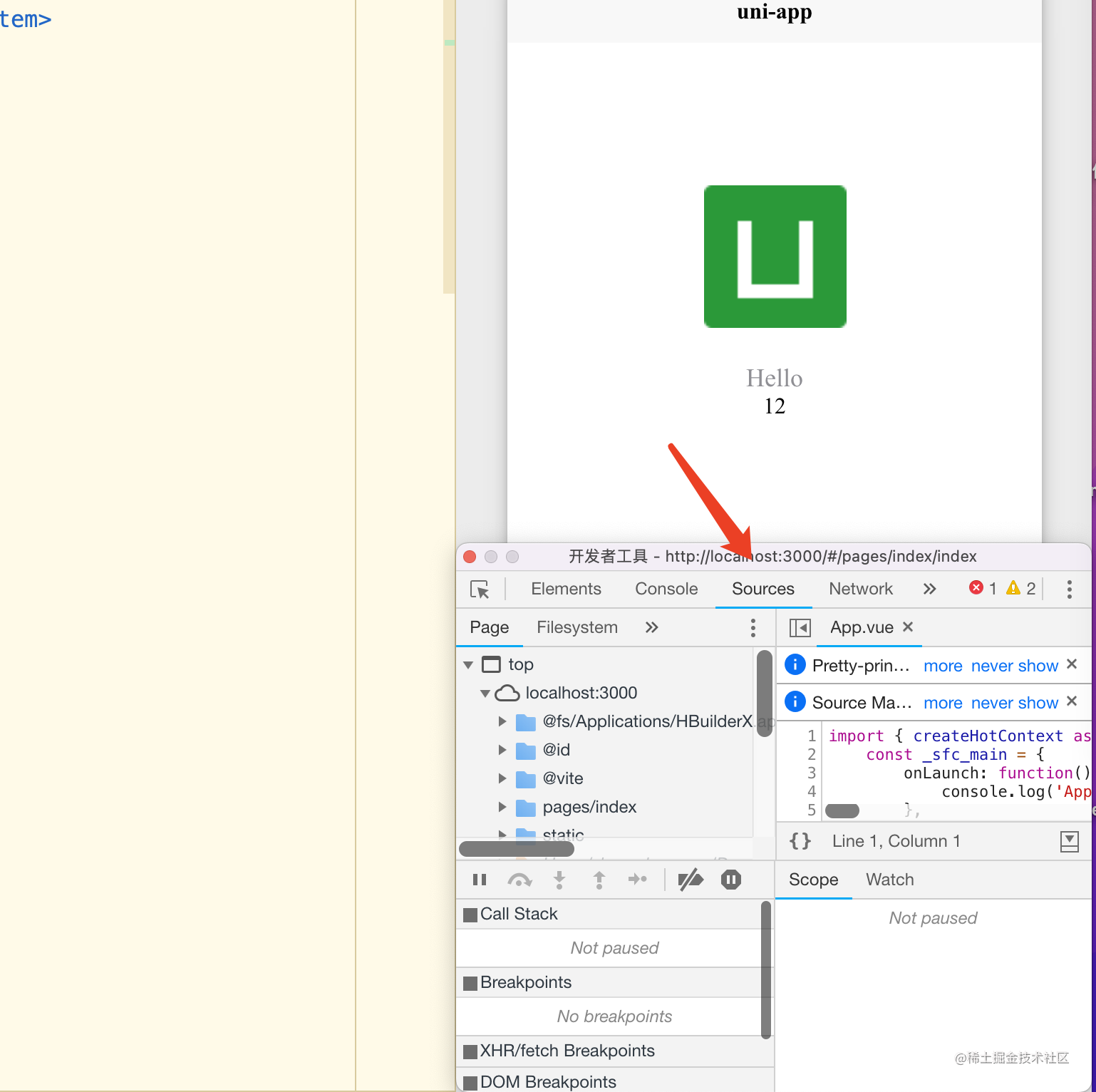Pause script execution button
The height and width of the screenshot is (1092, 1096).
480,880
